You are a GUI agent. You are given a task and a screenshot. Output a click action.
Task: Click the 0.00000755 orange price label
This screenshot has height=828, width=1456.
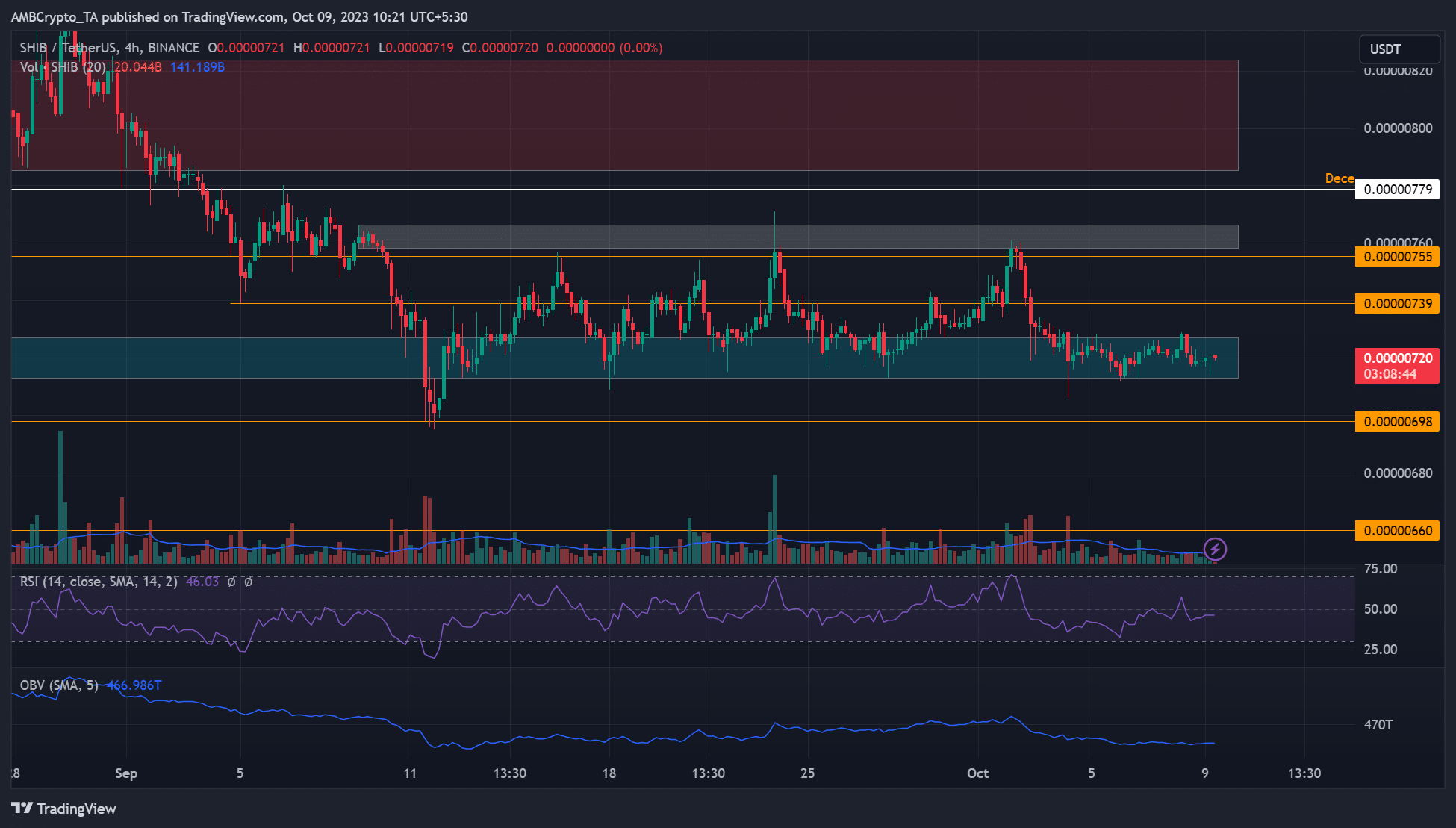(x=1397, y=257)
